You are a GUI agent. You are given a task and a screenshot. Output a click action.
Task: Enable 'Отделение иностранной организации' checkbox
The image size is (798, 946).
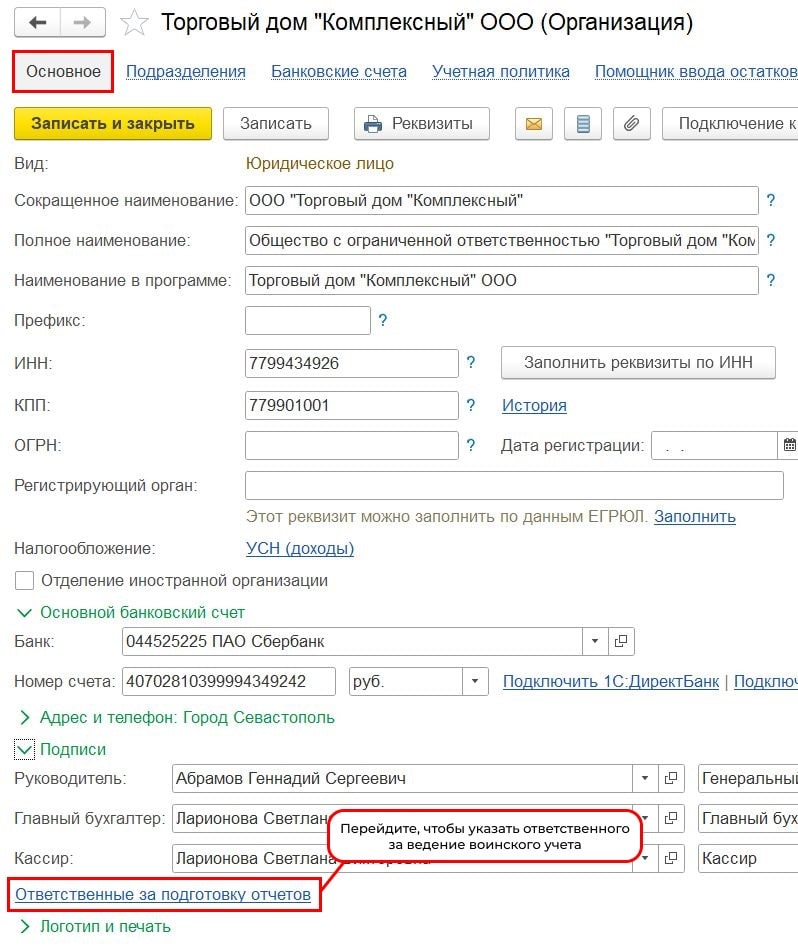tap(25, 581)
